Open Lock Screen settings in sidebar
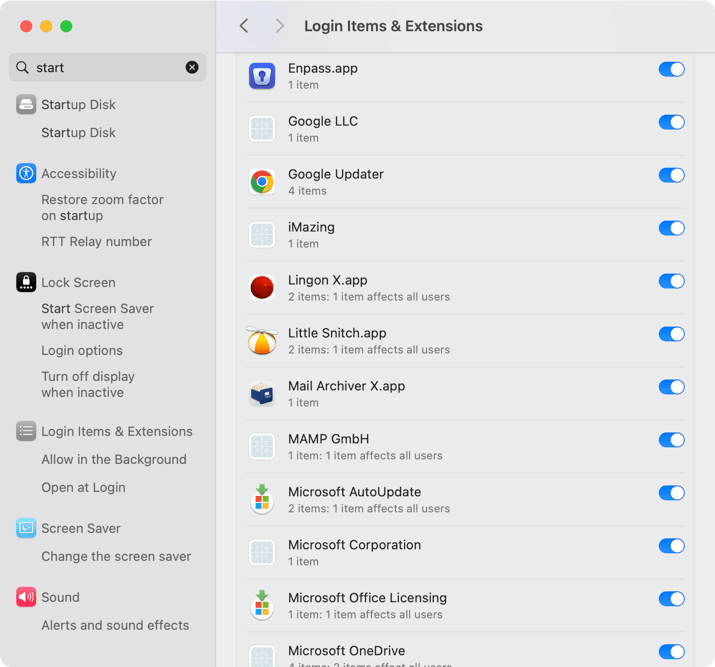Screen dimensions: 715x667 (x=78, y=283)
